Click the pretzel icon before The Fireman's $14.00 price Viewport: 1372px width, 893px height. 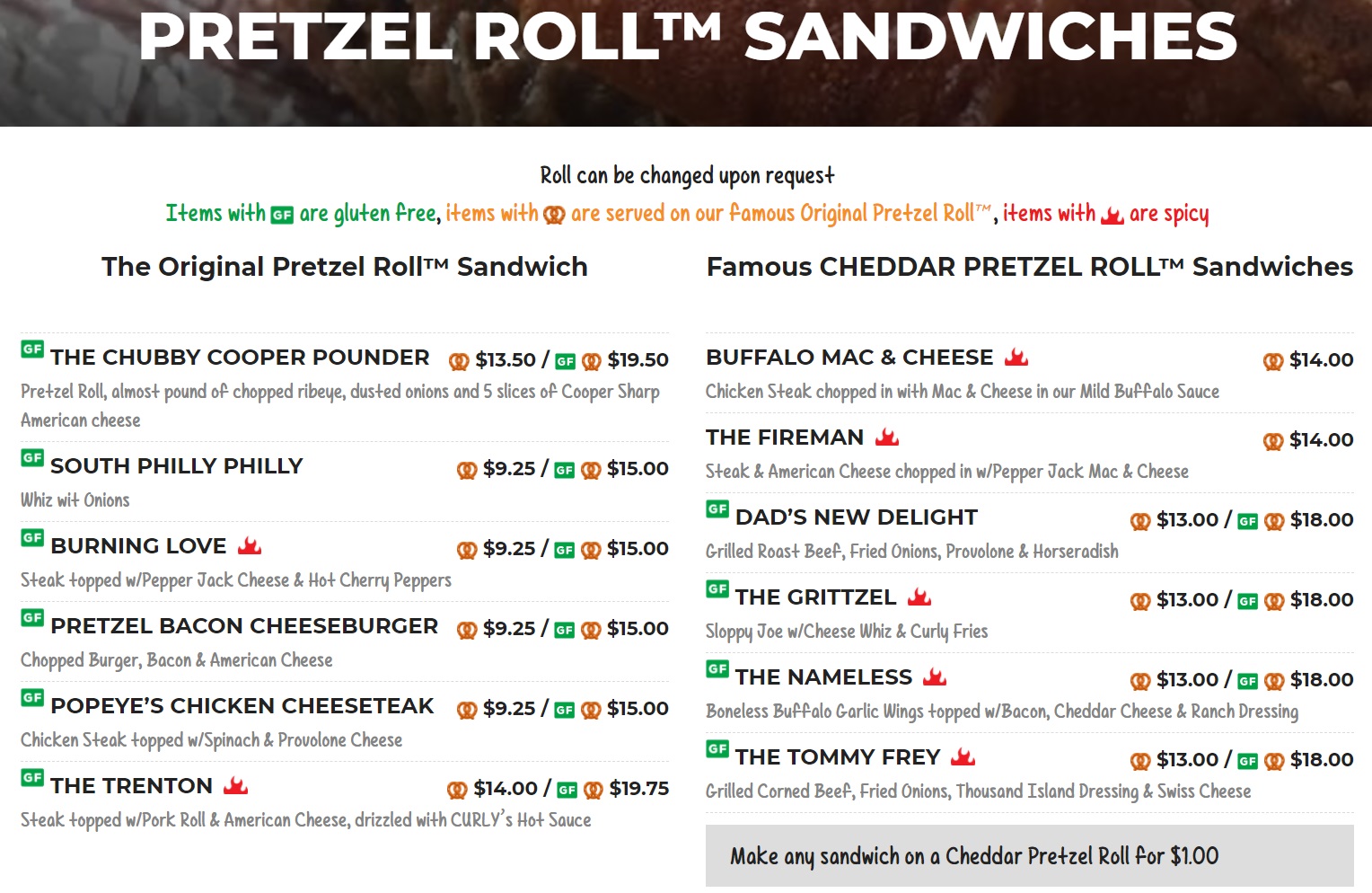1272,441
